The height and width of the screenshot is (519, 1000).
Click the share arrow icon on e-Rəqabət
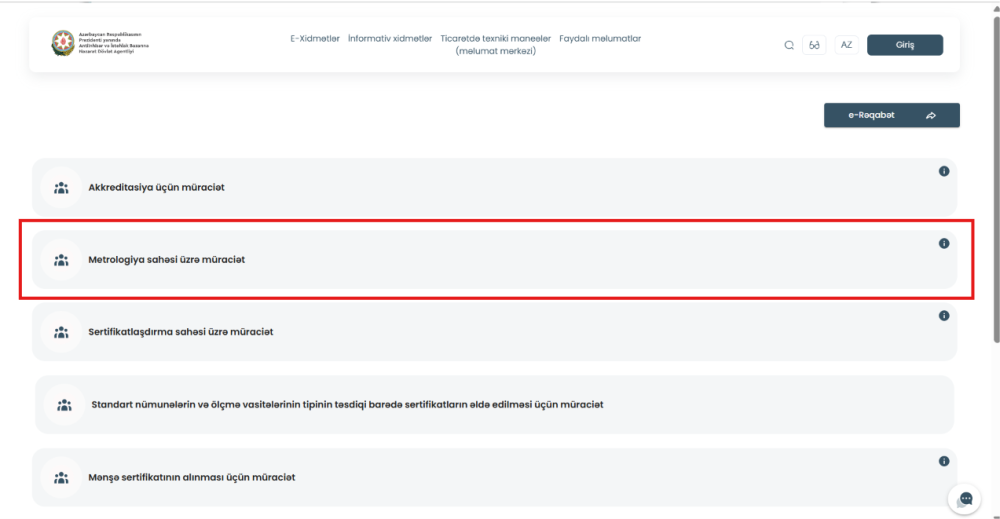pos(931,115)
